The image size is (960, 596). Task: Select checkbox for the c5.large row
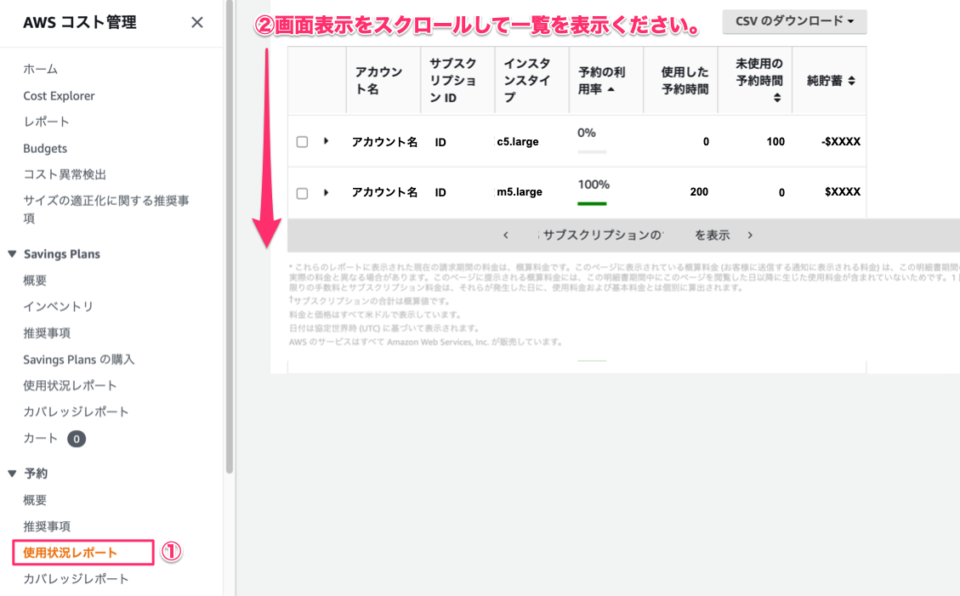pos(302,142)
